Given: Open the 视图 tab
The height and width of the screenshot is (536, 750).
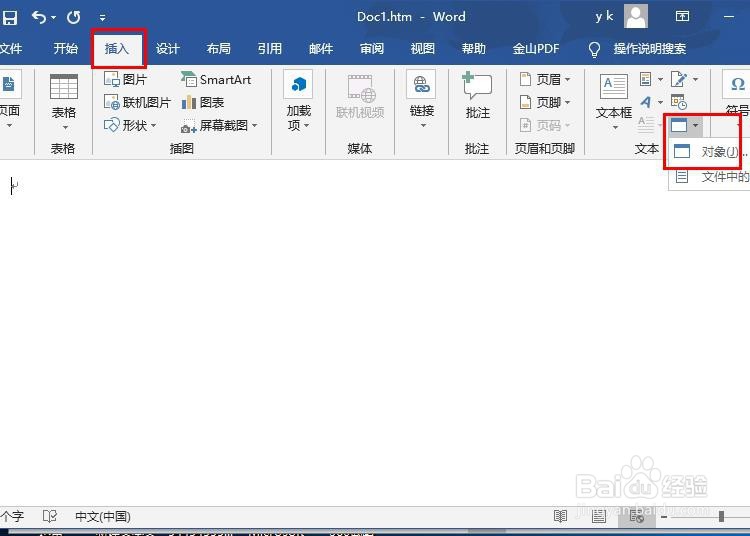Looking at the screenshot, I should click(423, 48).
